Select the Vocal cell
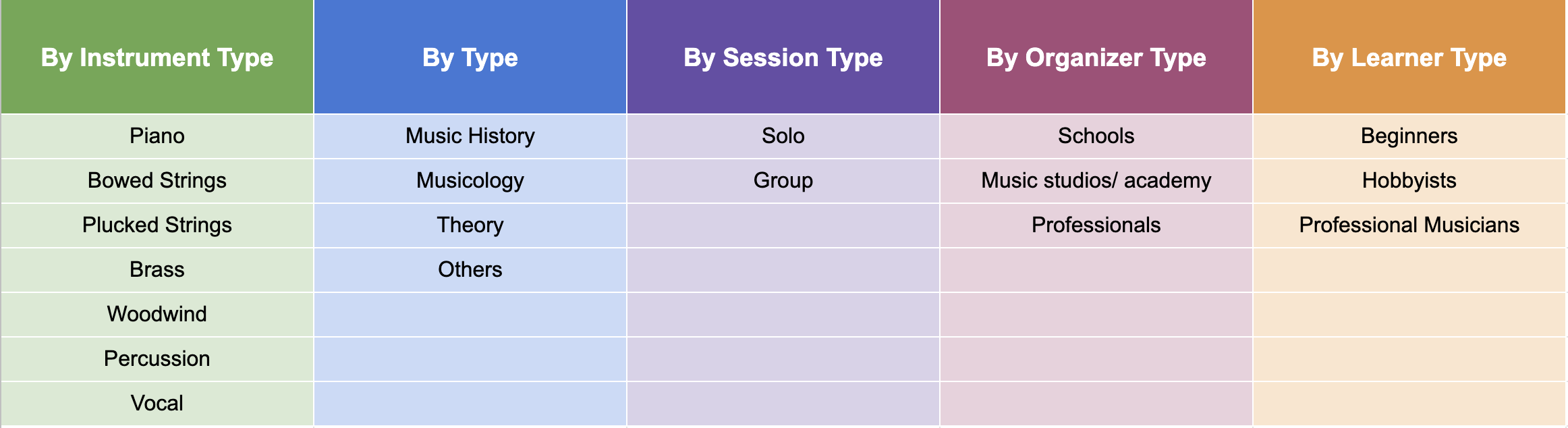Viewport: 1568px width, 428px height. click(157, 404)
